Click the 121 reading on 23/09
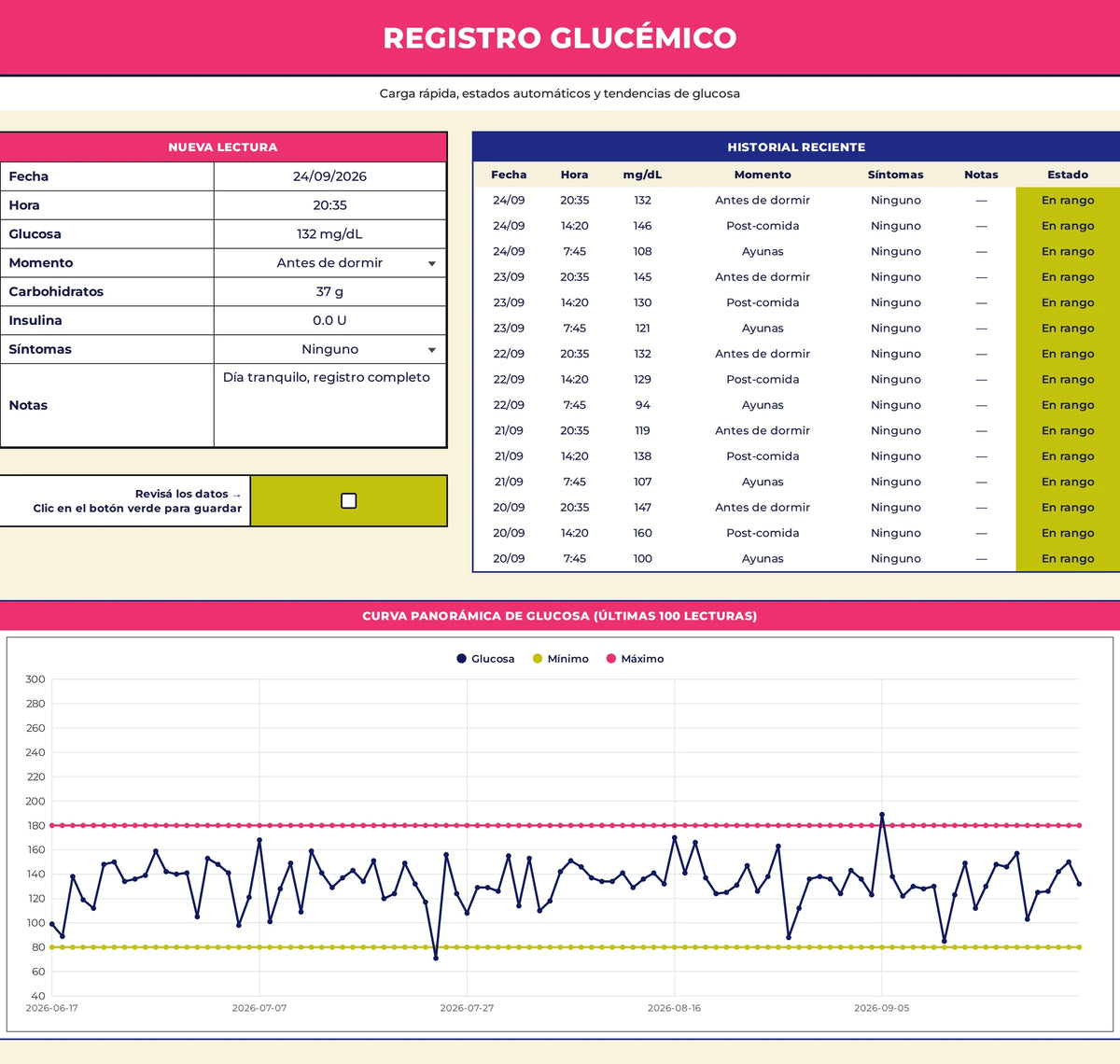The image size is (1120, 1064). (x=642, y=329)
